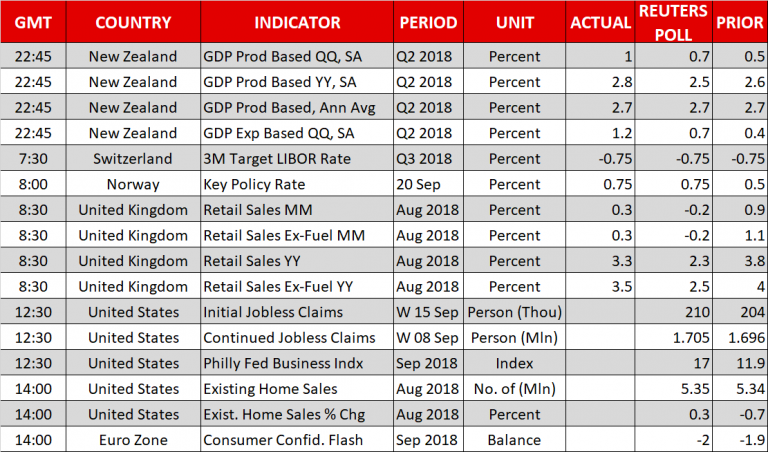Click the PERIOD column header
The image size is (768, 452).
click(428, 23)
